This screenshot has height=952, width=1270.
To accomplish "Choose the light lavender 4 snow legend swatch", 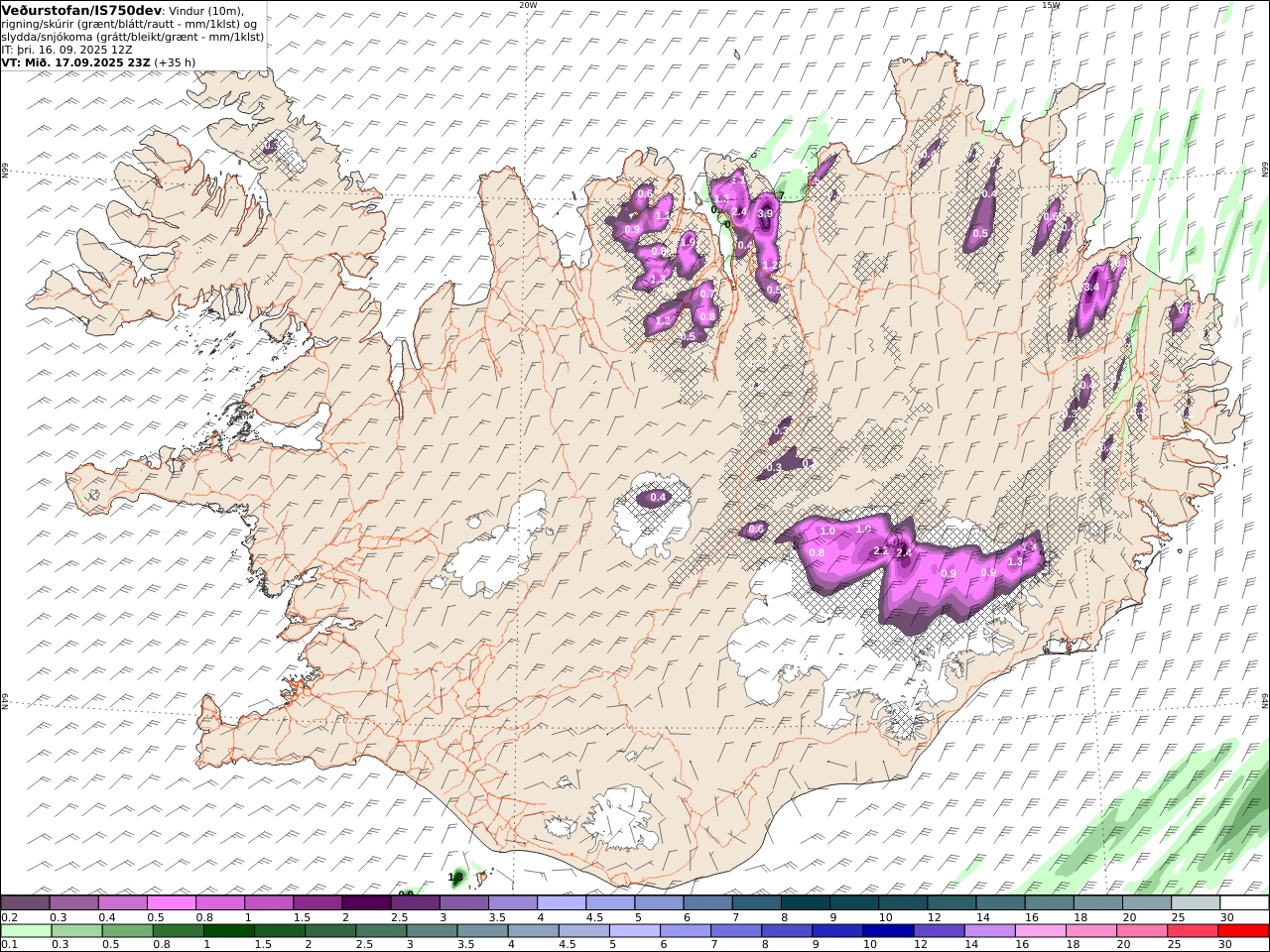I will pyautogui.click(x=561, y=902).
